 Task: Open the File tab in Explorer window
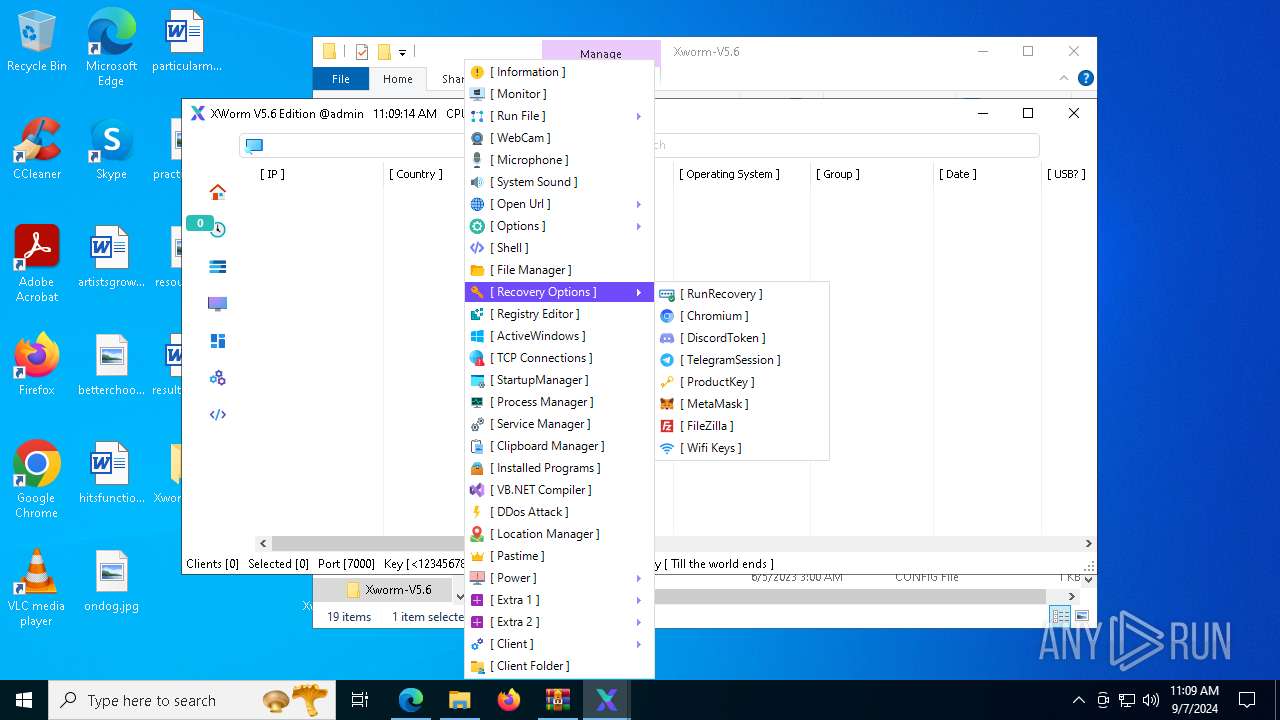coord(341,79)
